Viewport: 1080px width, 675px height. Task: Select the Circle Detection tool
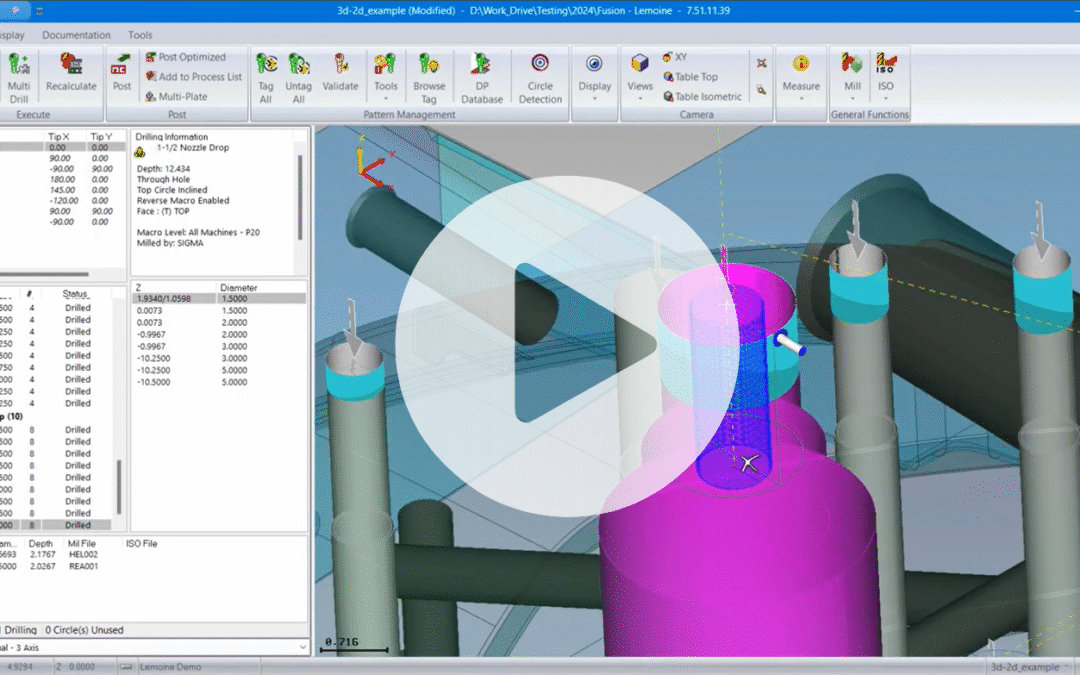pos(540,77)
